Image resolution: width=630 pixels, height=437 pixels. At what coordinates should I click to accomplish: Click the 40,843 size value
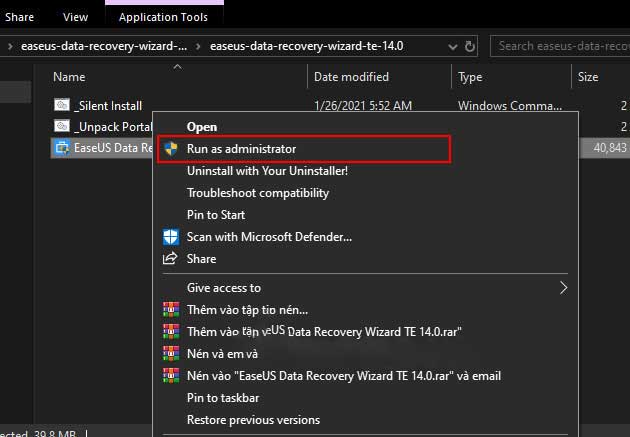click(x=610, y=148)
